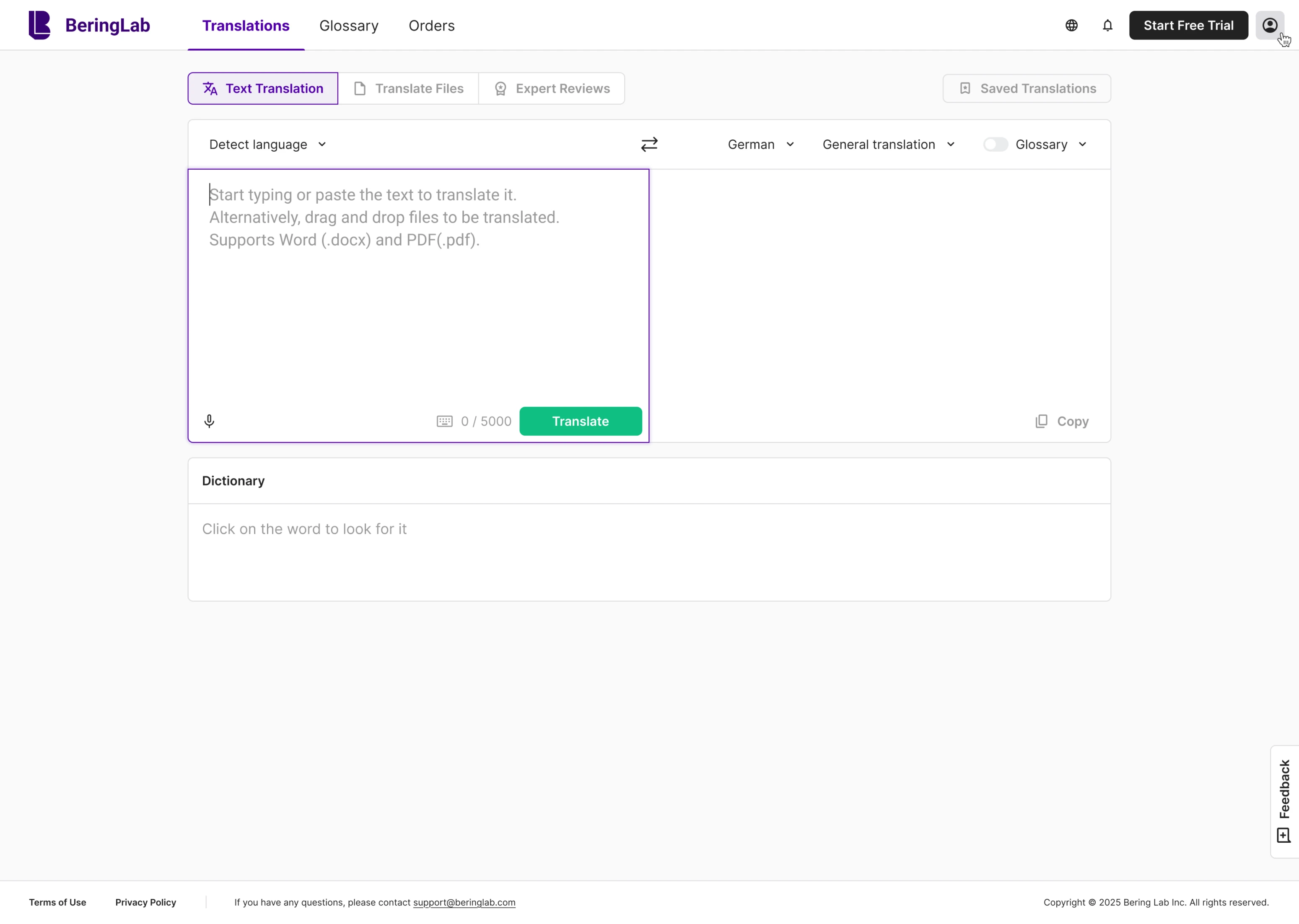Image resolution: width=1299 pixels, height=924 pixels.
Task: Click the microphone icon for voice input
Action: point(209,421)
